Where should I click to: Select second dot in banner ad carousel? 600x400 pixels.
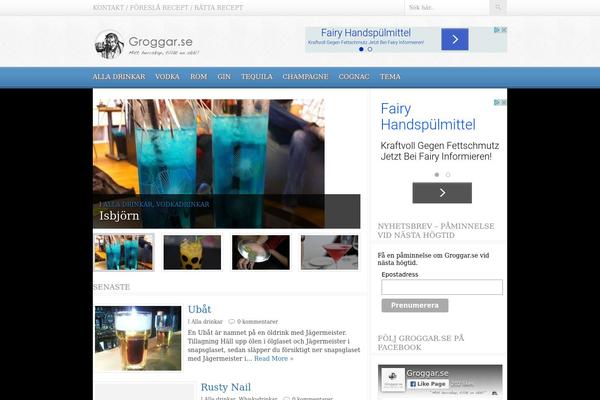370,49
